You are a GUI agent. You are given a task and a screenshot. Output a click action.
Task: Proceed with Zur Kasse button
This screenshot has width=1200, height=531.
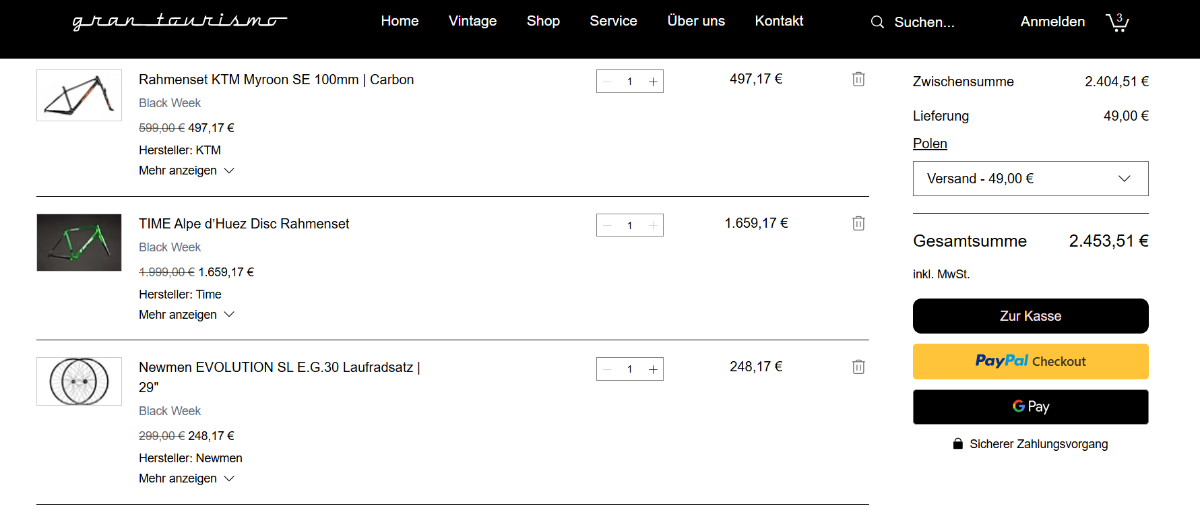click(x=1030, y=316)
